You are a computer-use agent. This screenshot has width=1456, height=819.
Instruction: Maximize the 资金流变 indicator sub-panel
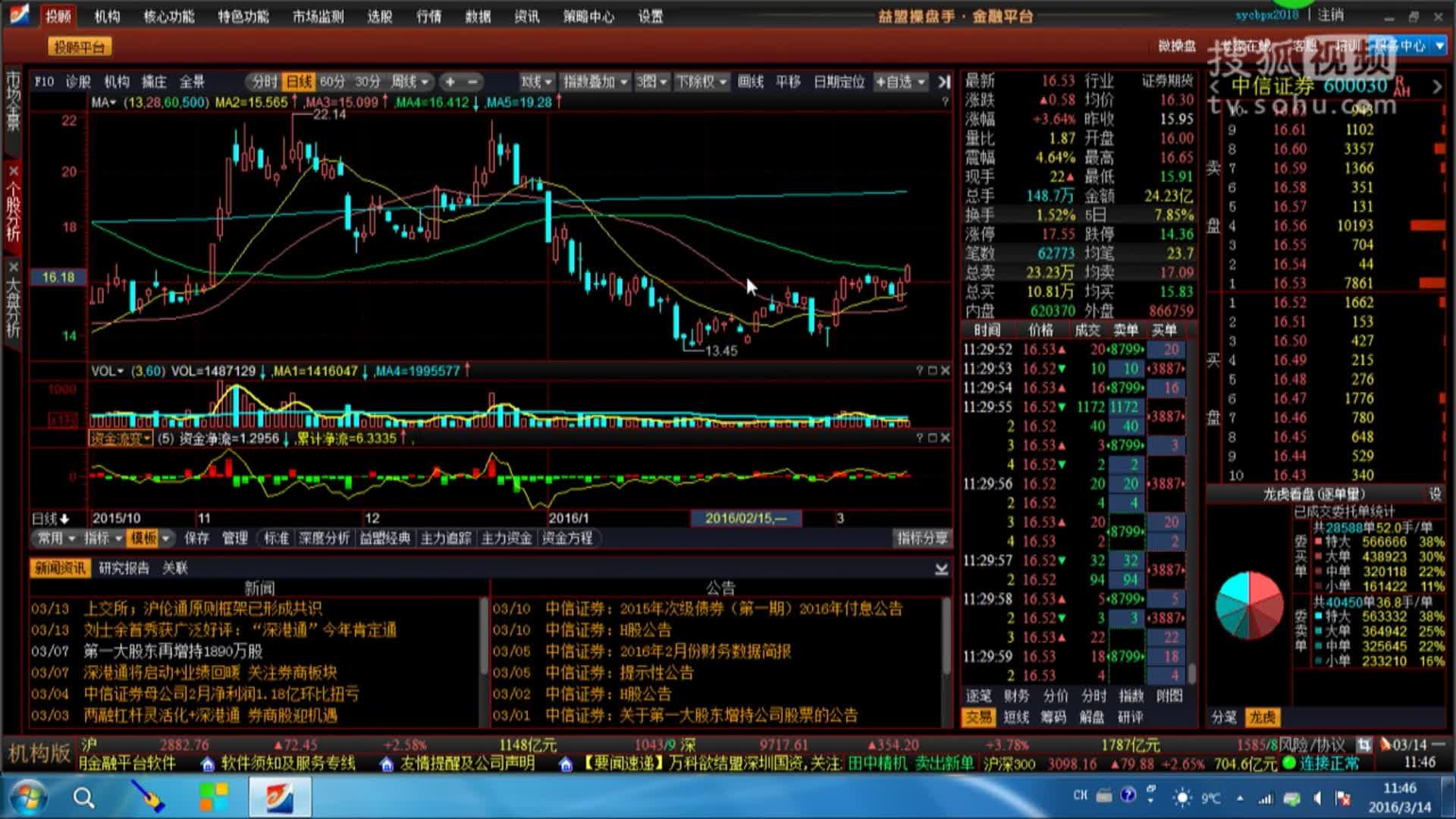pyautogui.click(x=932, y=438)
